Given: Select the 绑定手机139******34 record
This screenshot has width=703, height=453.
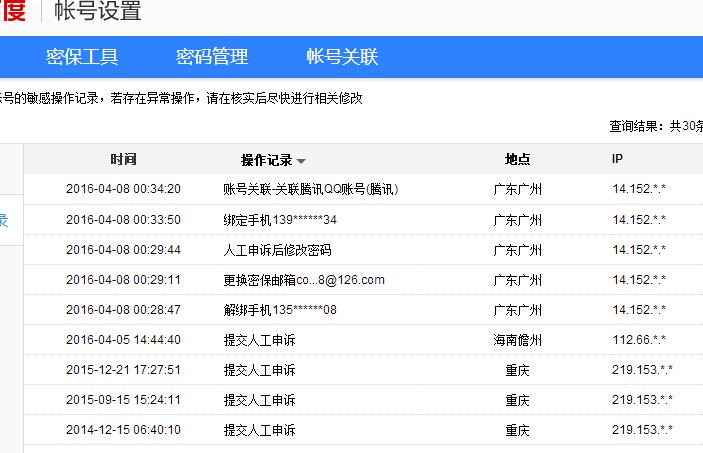Looking at the screenshot, I should tap(280, 220).
